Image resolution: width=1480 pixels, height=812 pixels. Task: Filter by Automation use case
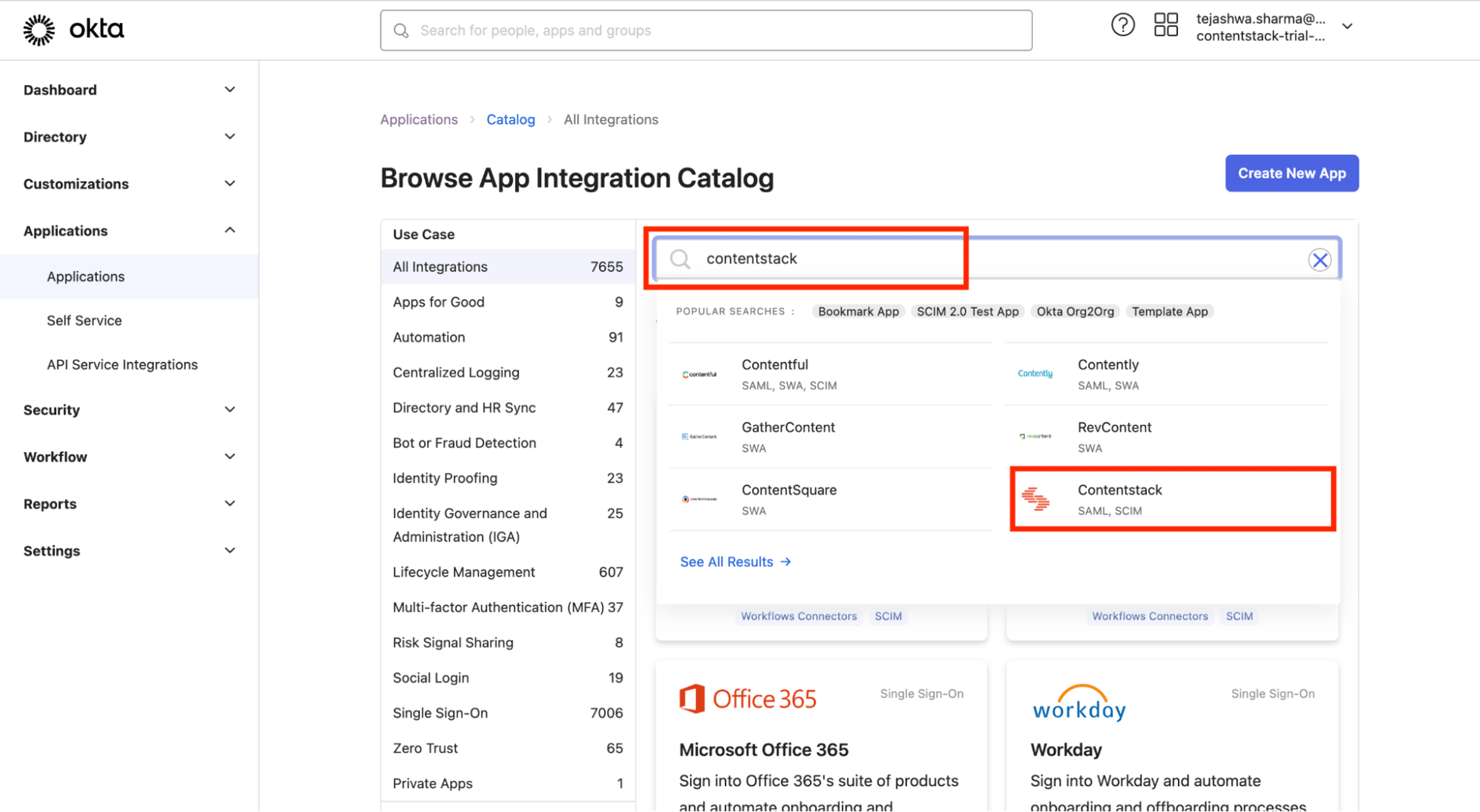(507, 337)
